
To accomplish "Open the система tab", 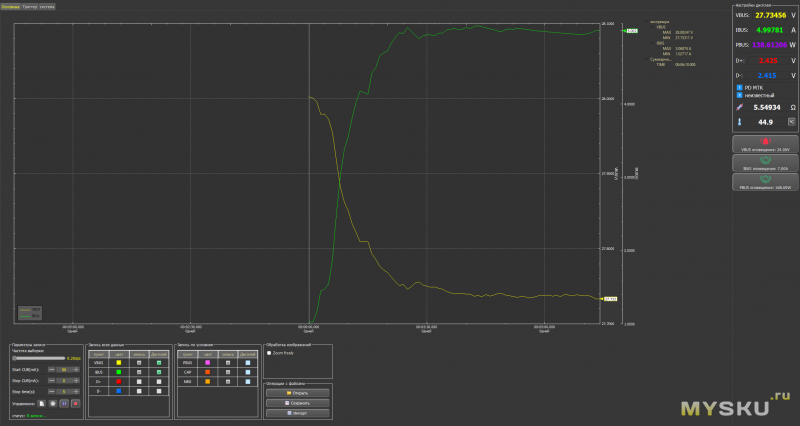I will (46, 7).
